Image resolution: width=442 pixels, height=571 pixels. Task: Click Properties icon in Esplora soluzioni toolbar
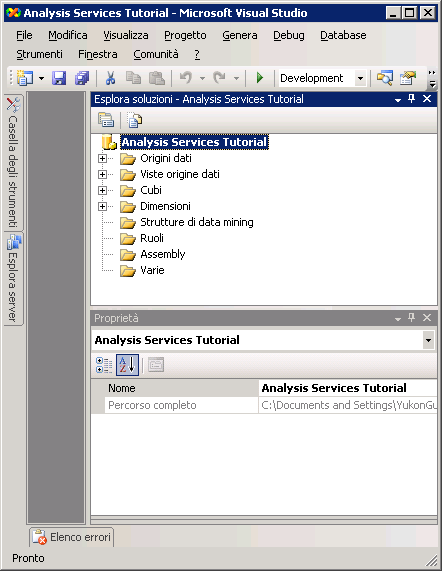click(x=106, y=120)
